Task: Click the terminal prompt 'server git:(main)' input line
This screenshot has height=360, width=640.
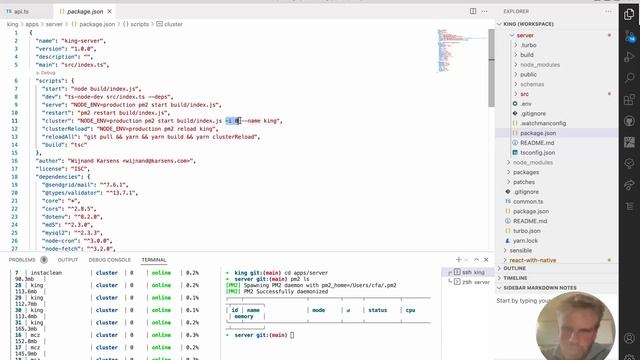Action: point(260,335)
